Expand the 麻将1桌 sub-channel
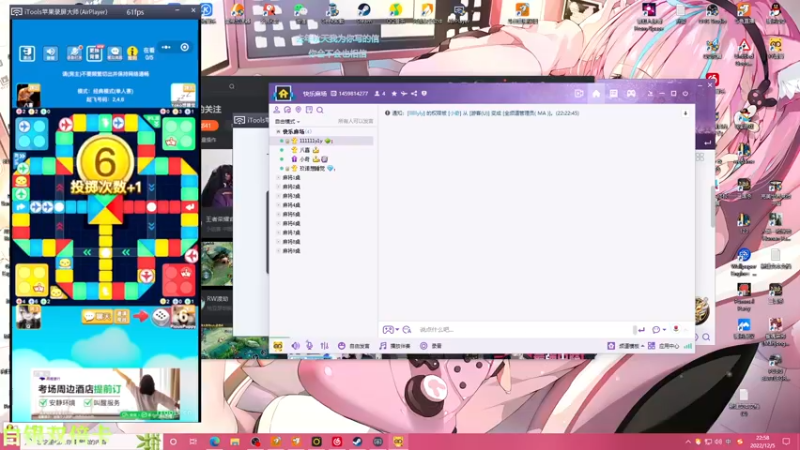 279,178
